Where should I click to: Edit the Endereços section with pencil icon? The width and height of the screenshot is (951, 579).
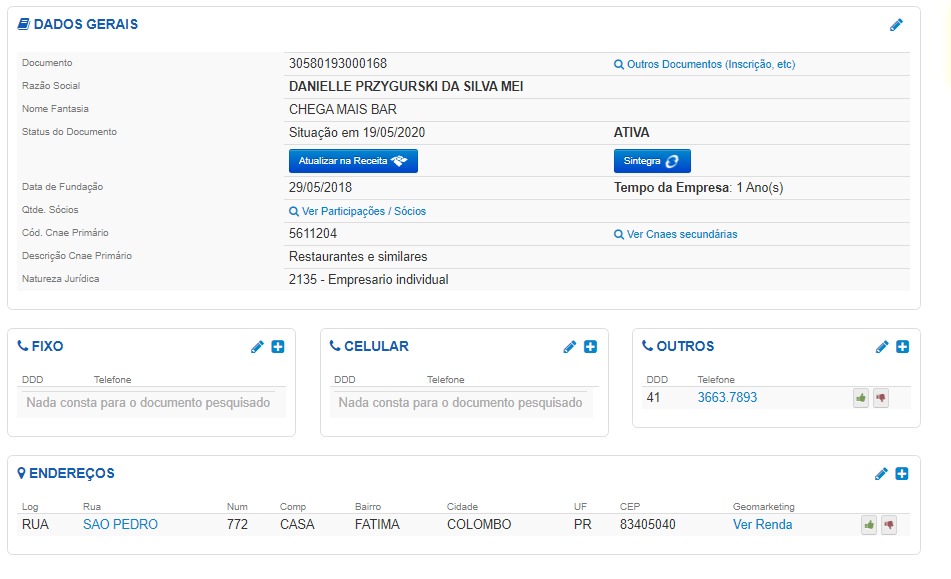click(882, 474)
